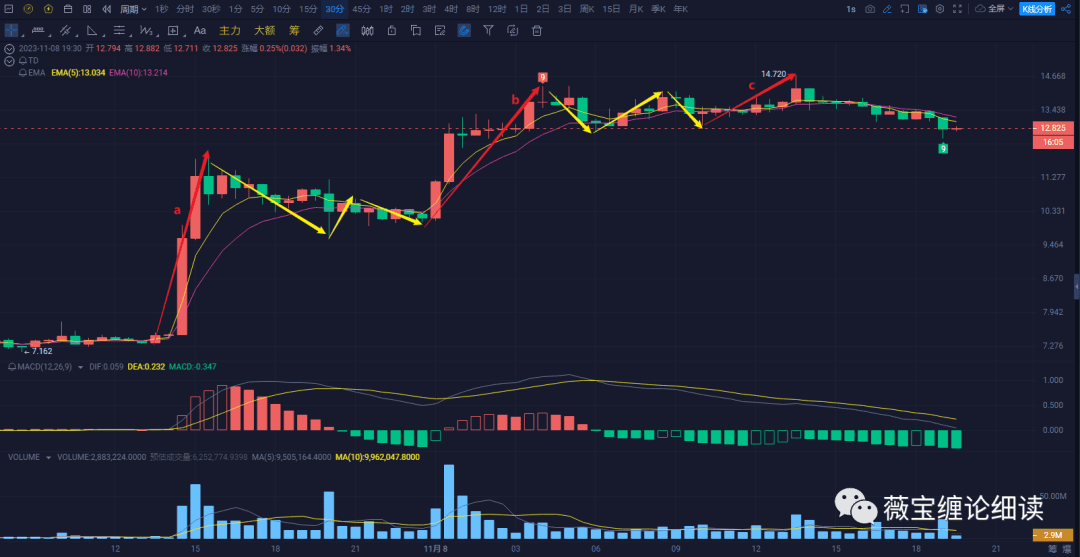
Task: Click the EMA(5):13.034 label
Action: point(78,72)
